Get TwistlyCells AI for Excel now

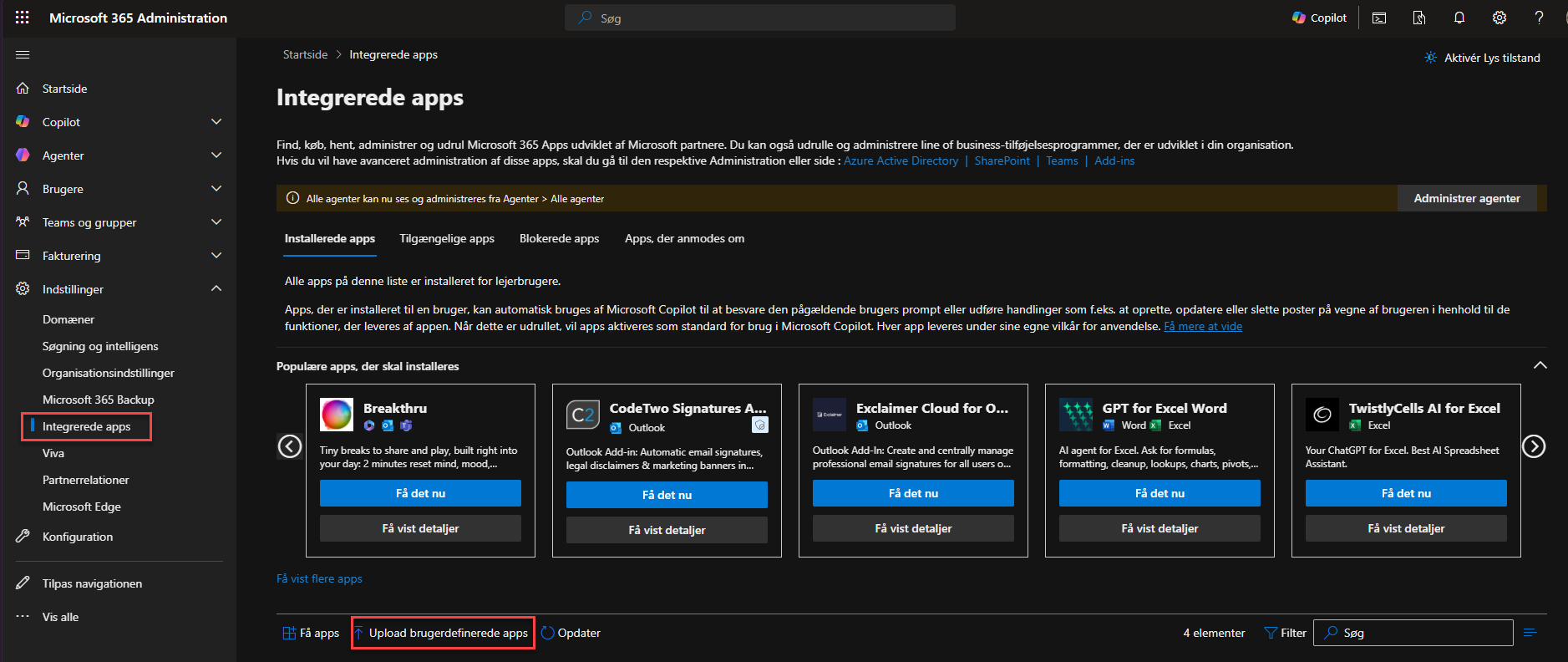(x=1406, y=493)
